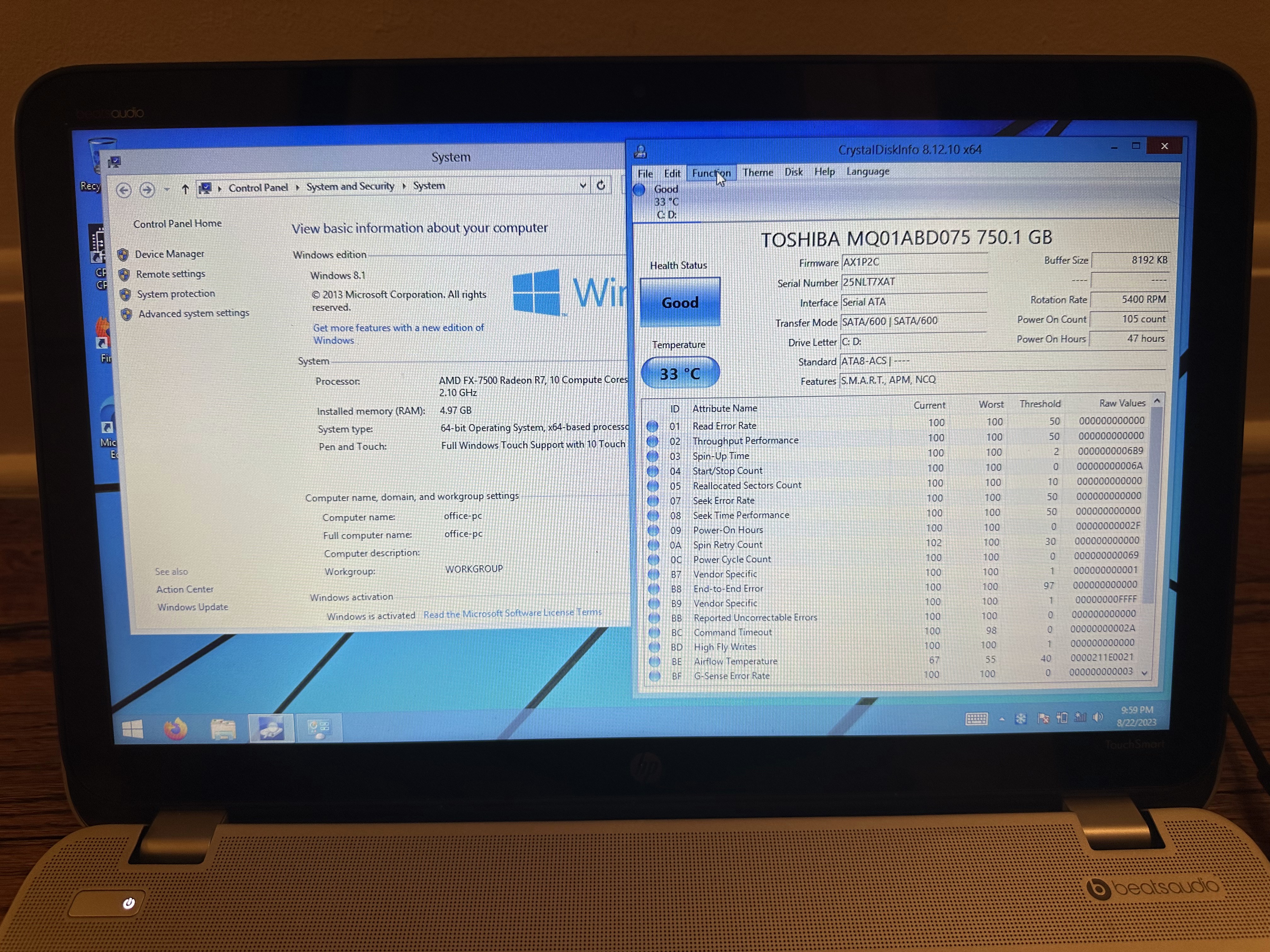Open the touch keyboard tray icon

(x=976, y=718)
